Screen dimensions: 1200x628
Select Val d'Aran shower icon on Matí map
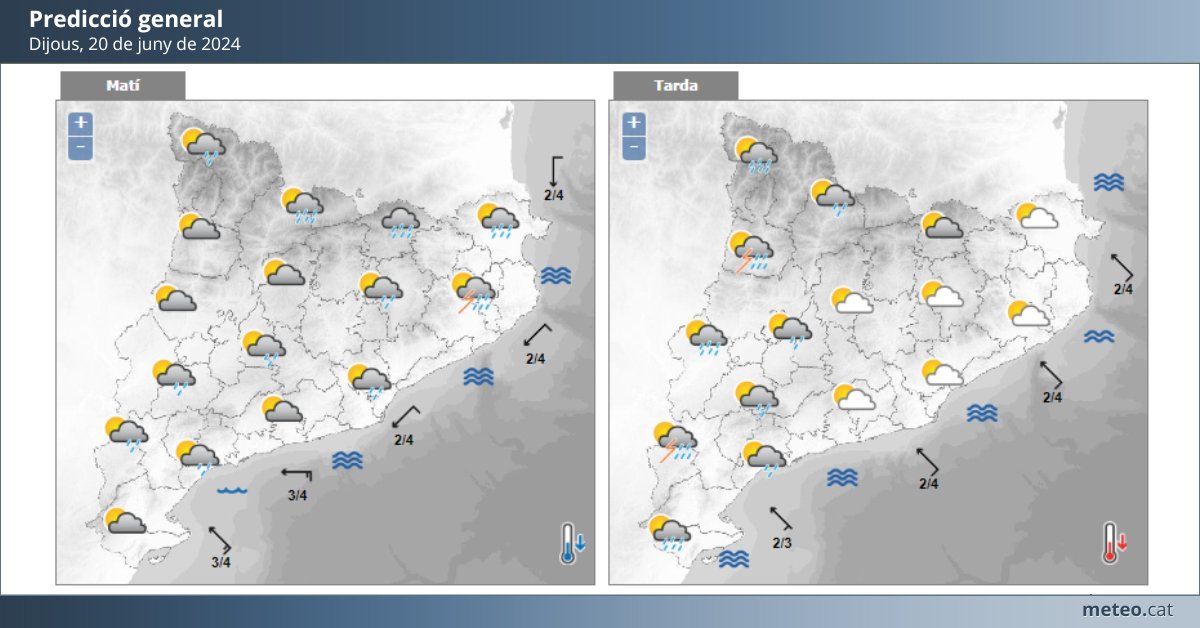(204, 146)
